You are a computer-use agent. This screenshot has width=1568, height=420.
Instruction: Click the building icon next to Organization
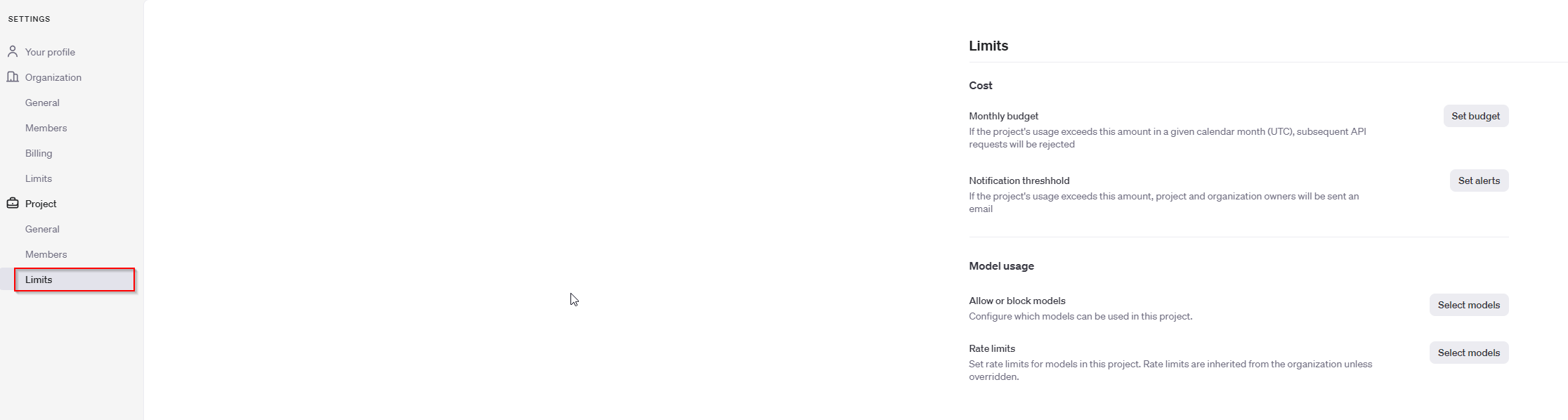(13, 77)
